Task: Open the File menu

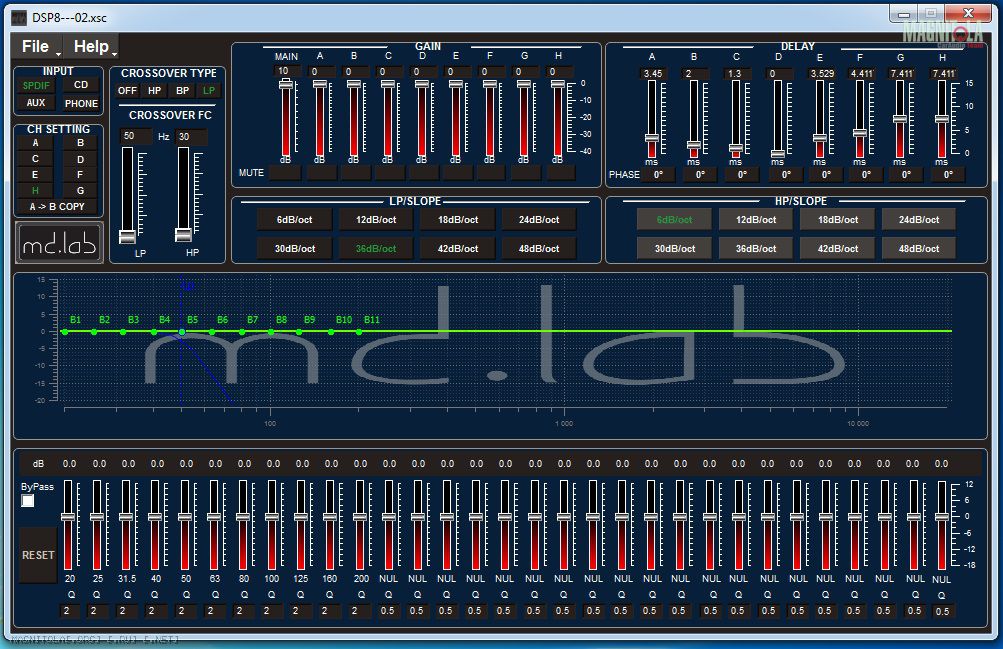Action: [38, 47]
